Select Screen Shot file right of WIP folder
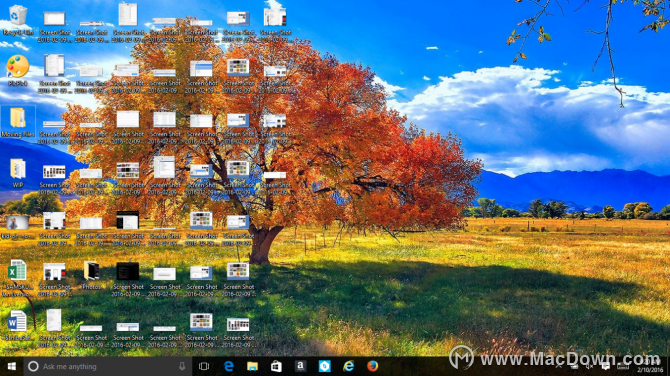Viewport: 670px width, 376px height. tap(54, 179)
